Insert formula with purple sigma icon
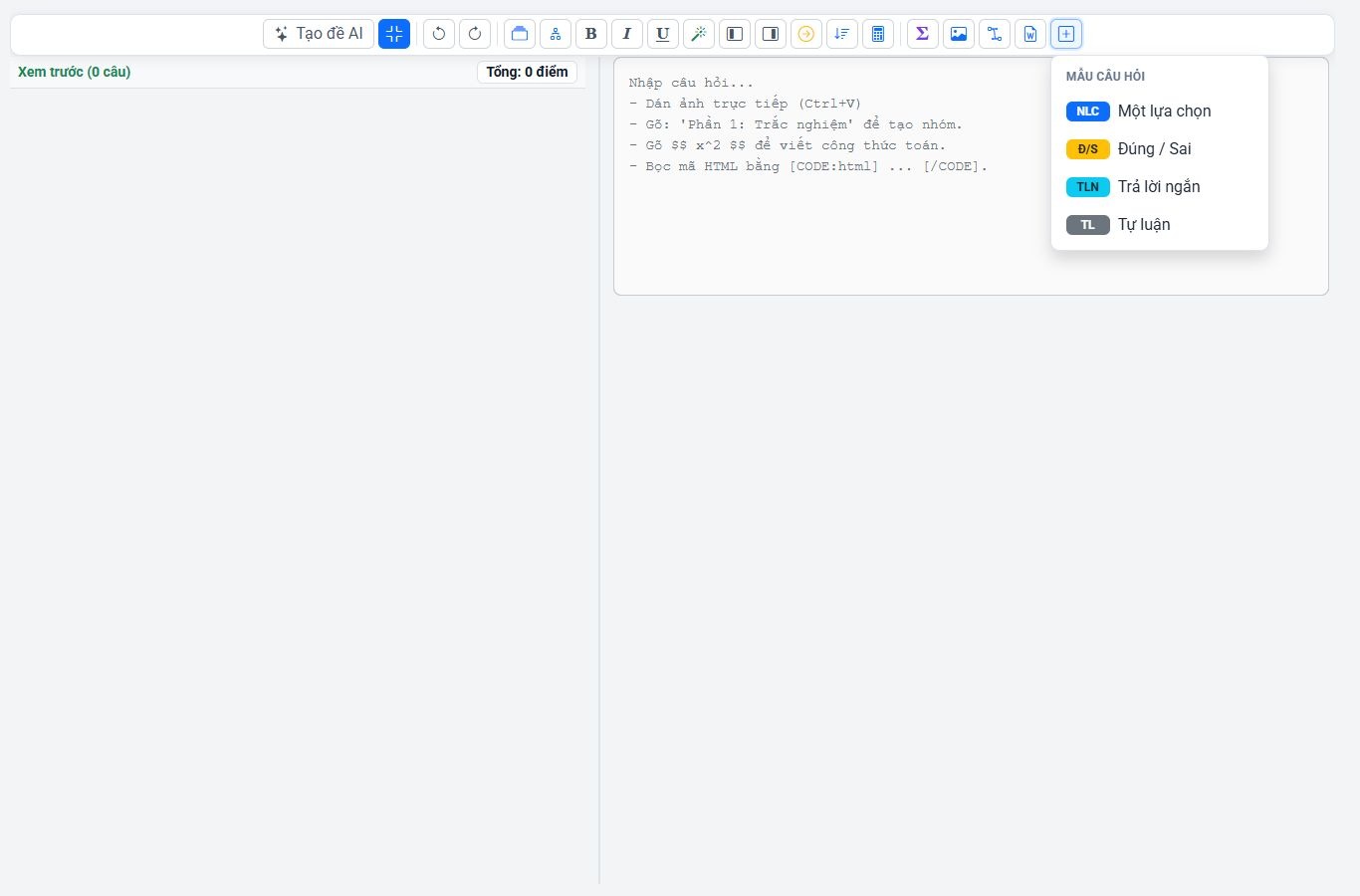Image resolution: width=1360 pixels, height=896 pixels. pos(923,34)
